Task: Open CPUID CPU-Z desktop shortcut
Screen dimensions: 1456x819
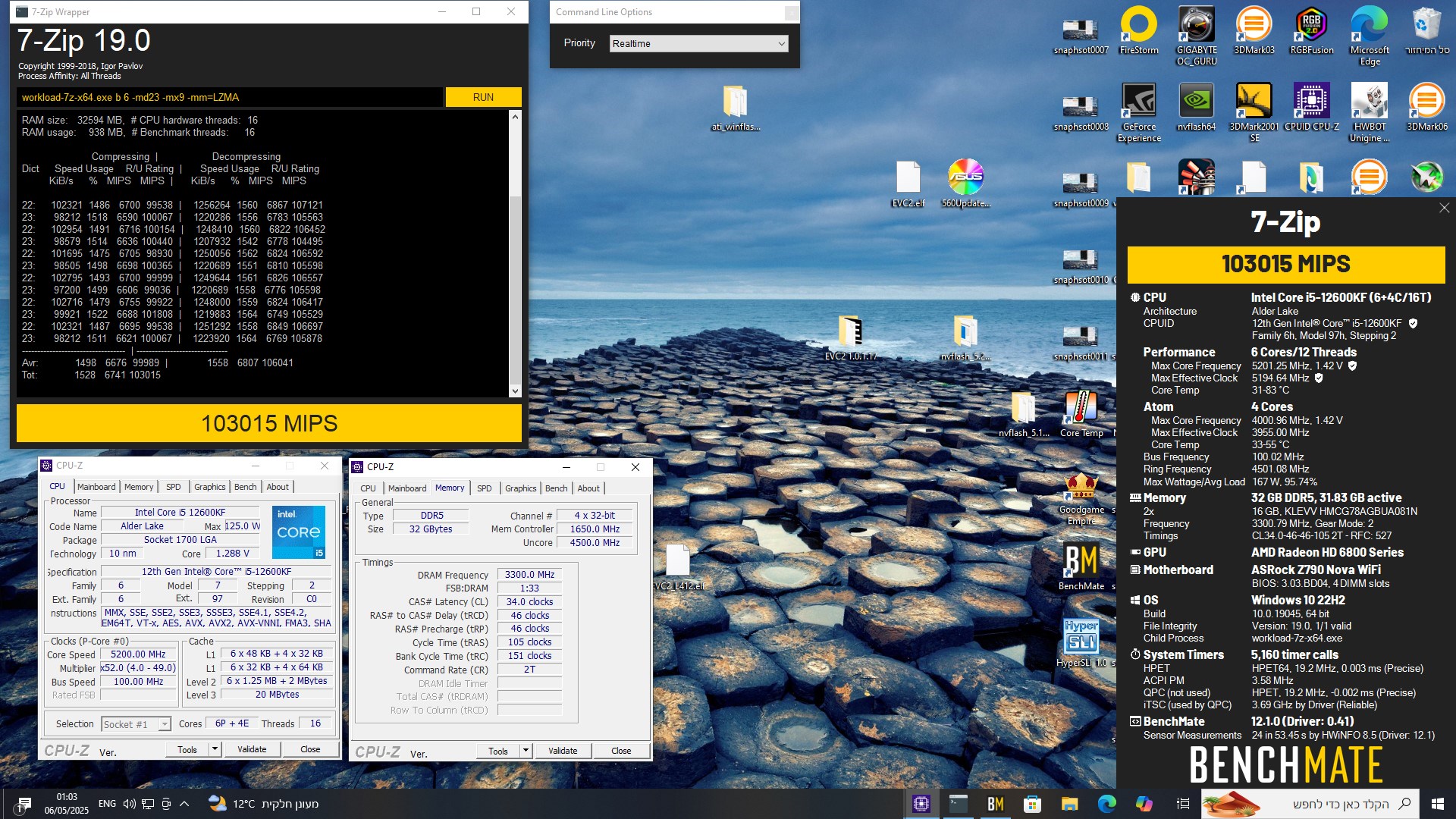Action: (x=1311, y=107)
